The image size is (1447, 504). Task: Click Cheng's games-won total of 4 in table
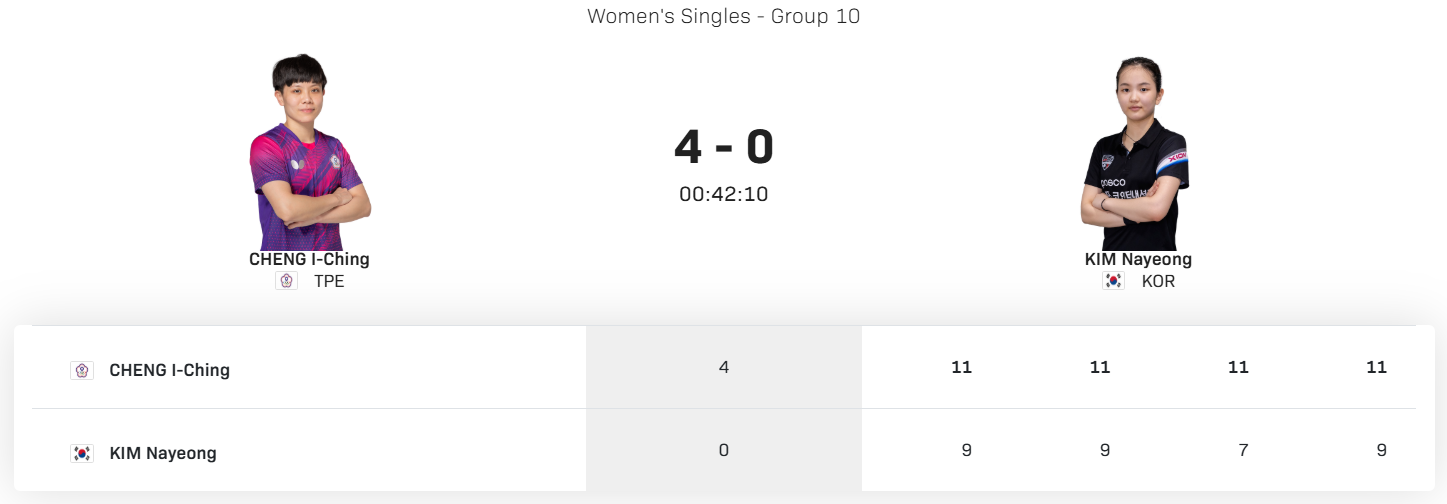(x=724, y=367)
